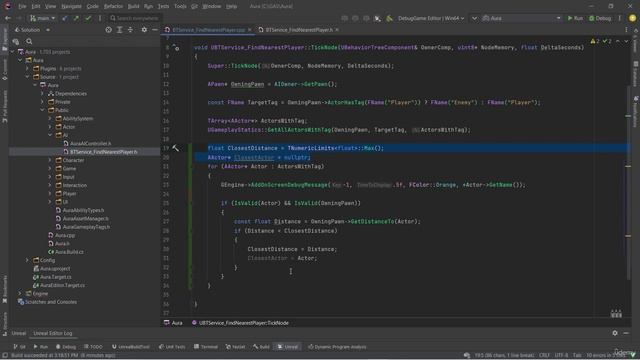This screenshot has width=640, height=360.
Task: Open bottom panel settings gear
Action: [615, 333]
